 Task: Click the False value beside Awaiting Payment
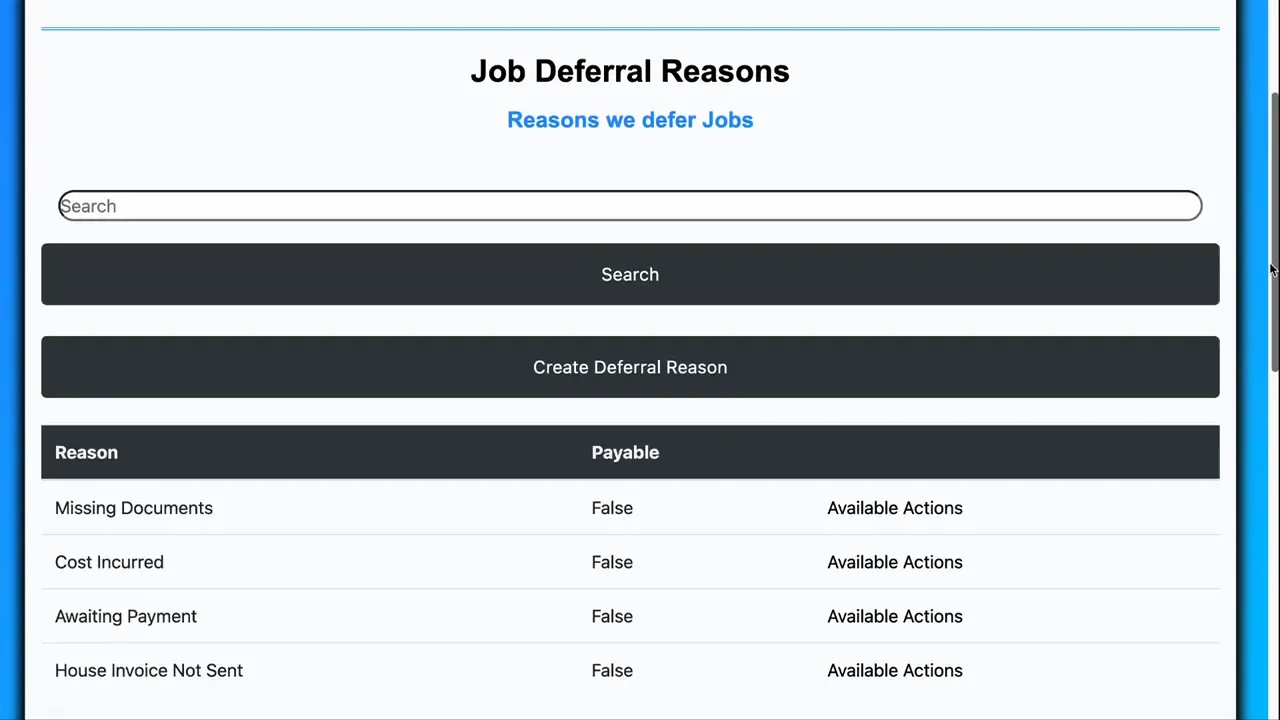click(x=612, y=616)
